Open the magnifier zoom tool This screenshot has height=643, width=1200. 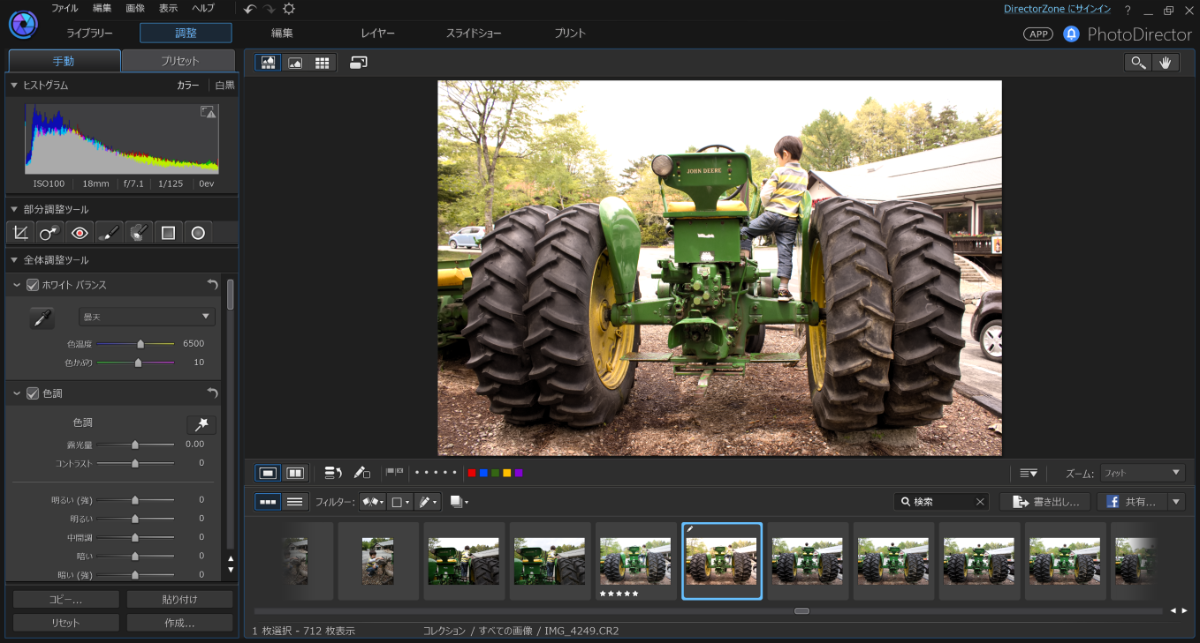click(x=1137, y=62)
